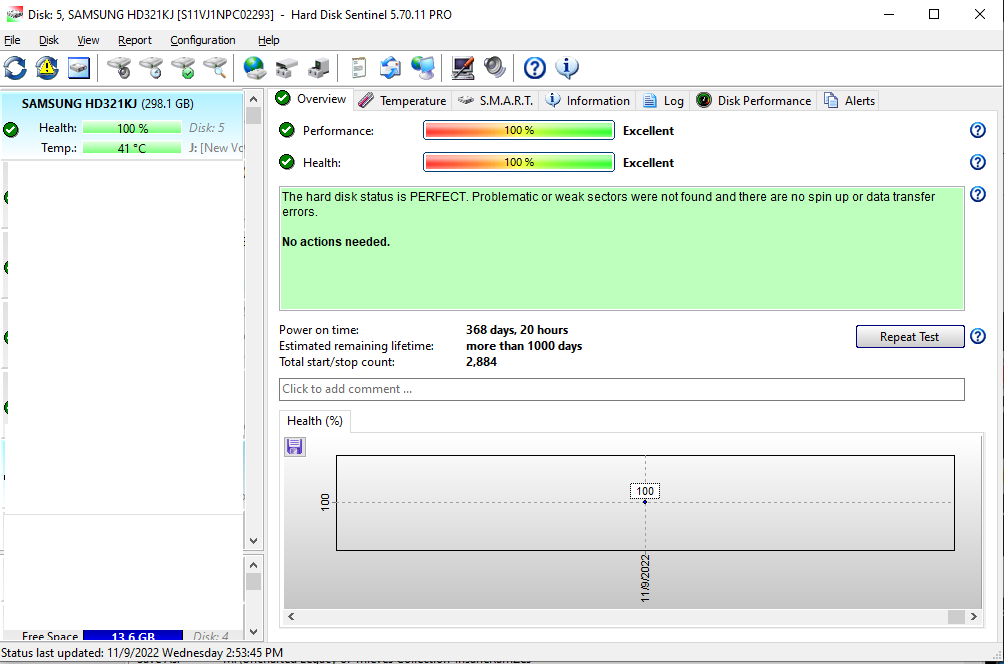Viewport: 1004px width, 664px height.
Task: Click the help icon beside the Performance bar
Action: click(x=978, y=130)
